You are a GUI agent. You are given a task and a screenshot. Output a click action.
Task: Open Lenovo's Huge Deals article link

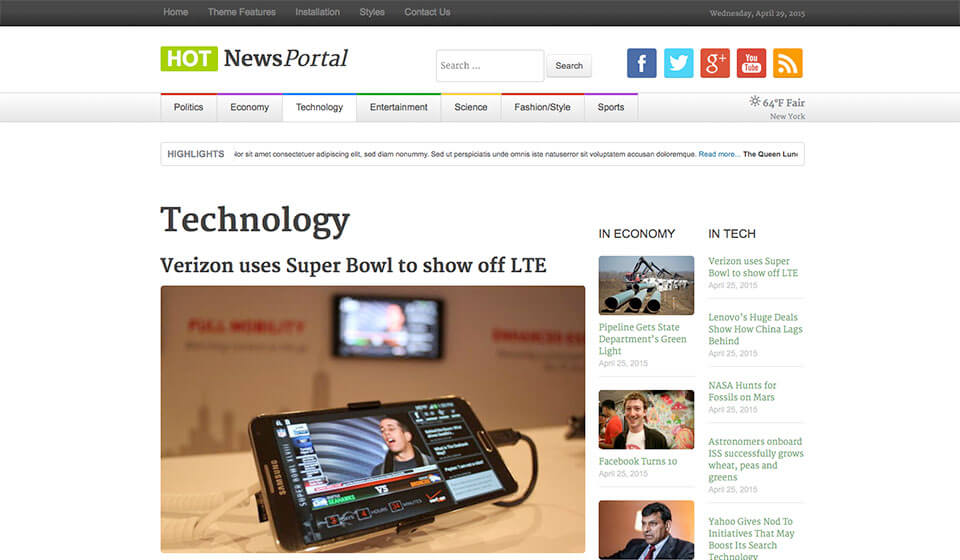coord(756,329)
